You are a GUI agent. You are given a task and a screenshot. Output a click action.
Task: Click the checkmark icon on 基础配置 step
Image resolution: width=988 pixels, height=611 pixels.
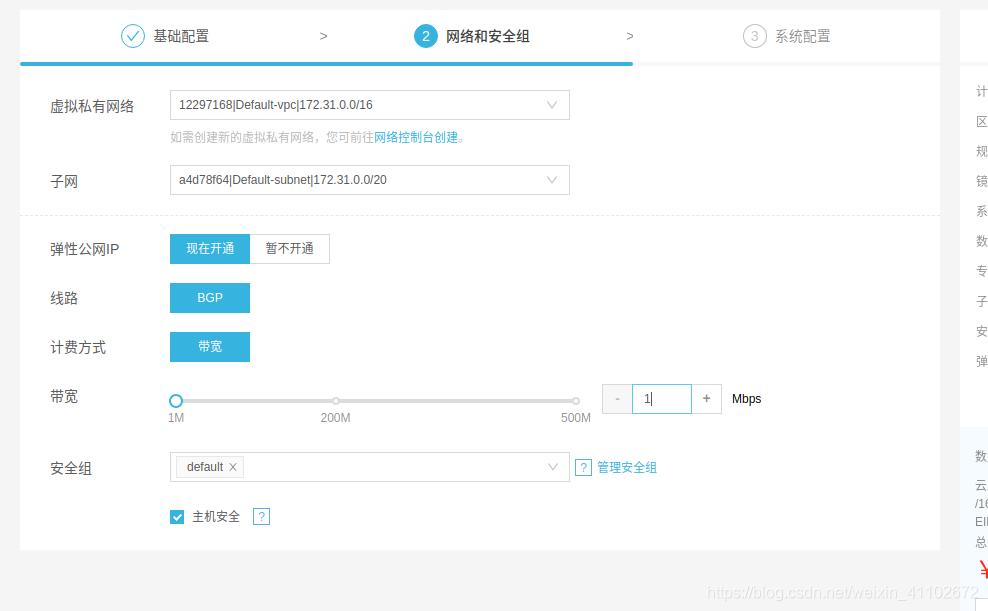click(x=133, y=35)
